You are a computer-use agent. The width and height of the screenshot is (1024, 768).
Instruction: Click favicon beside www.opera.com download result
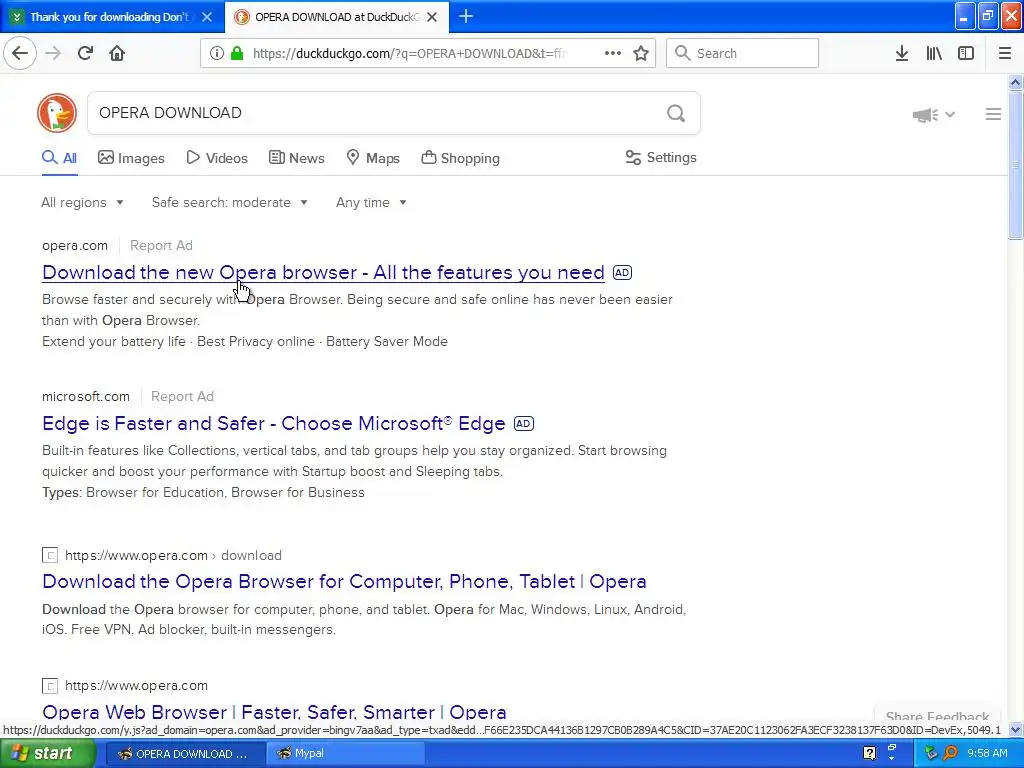coord(50,555)
